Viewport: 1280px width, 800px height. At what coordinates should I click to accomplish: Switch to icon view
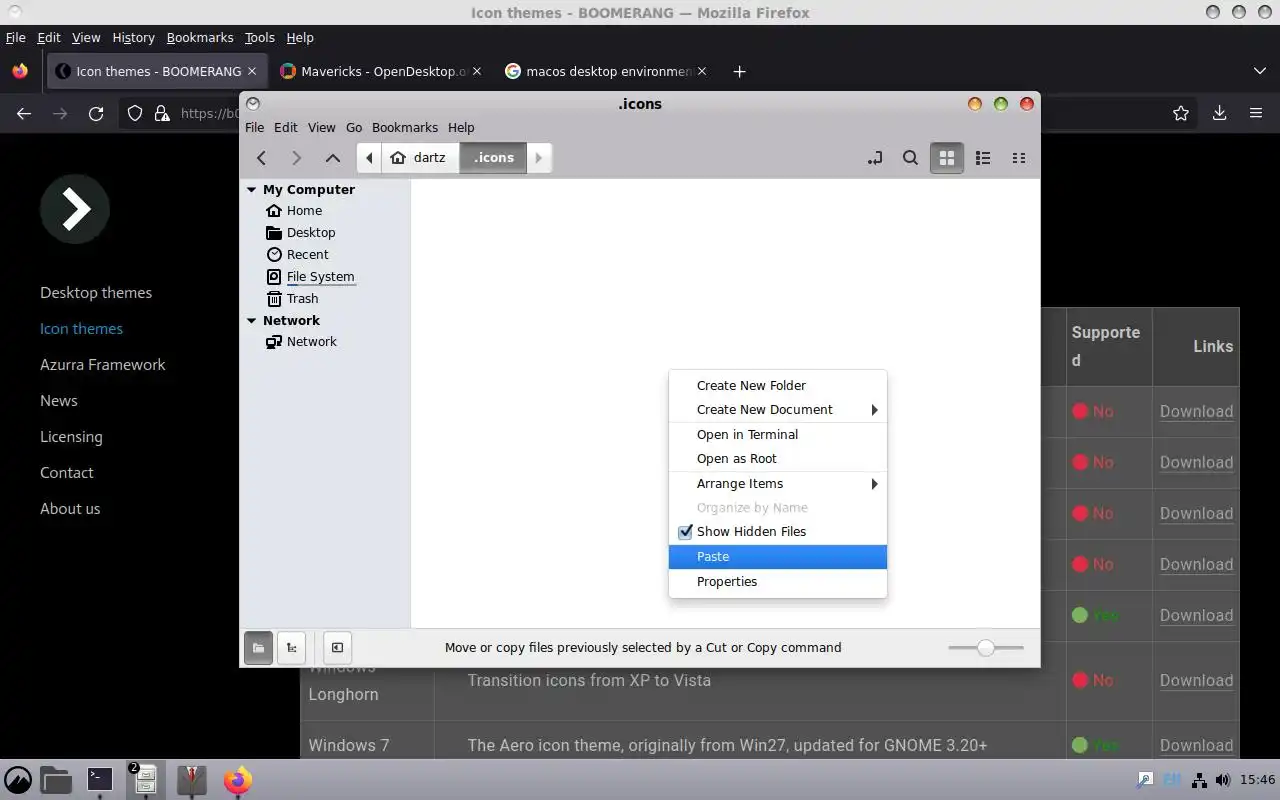point(946,158)
